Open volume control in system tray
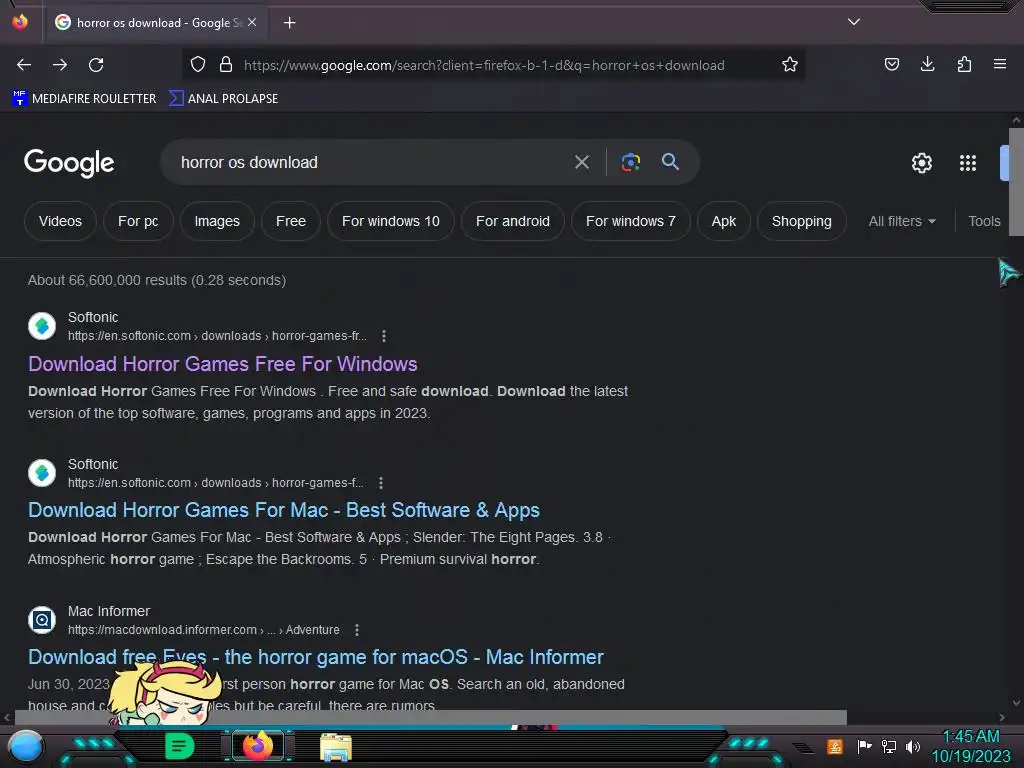This screenshot has width=1024, height=768. tap(912, 746)
